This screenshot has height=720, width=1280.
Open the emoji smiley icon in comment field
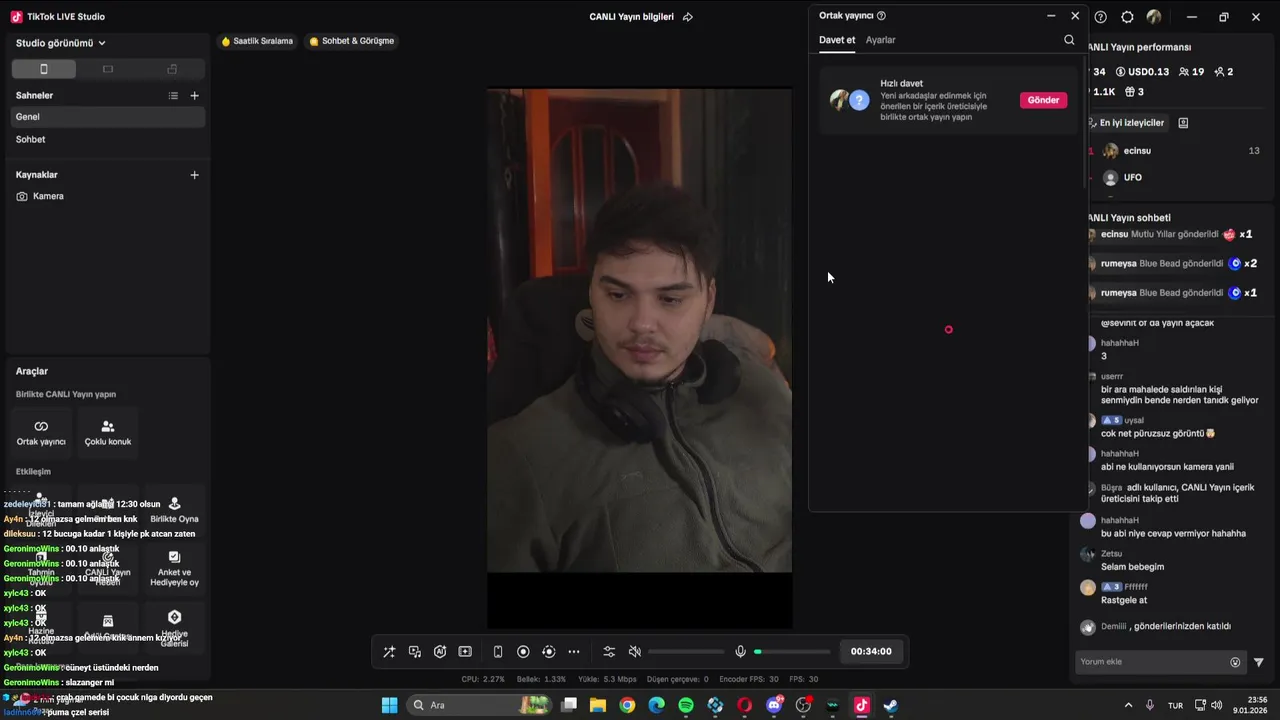click(x=1235, y=662)
